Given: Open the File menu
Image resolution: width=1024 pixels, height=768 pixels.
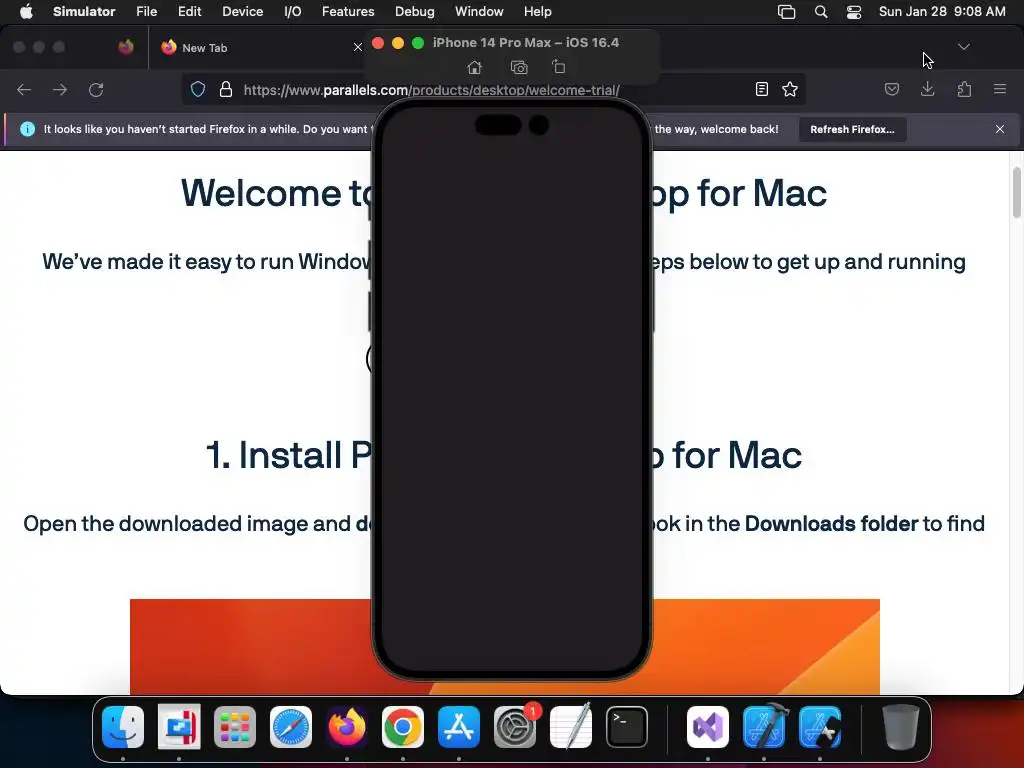Looking at the screenshot, I should point(146,12).
